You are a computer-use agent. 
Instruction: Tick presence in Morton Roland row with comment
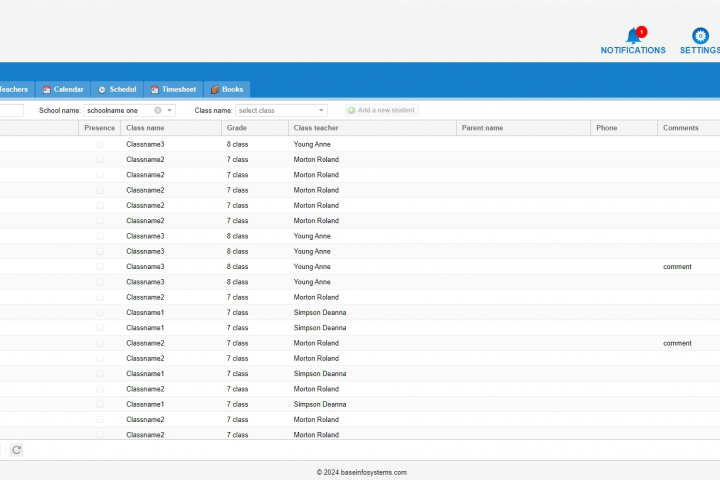[x=100, y=343]
